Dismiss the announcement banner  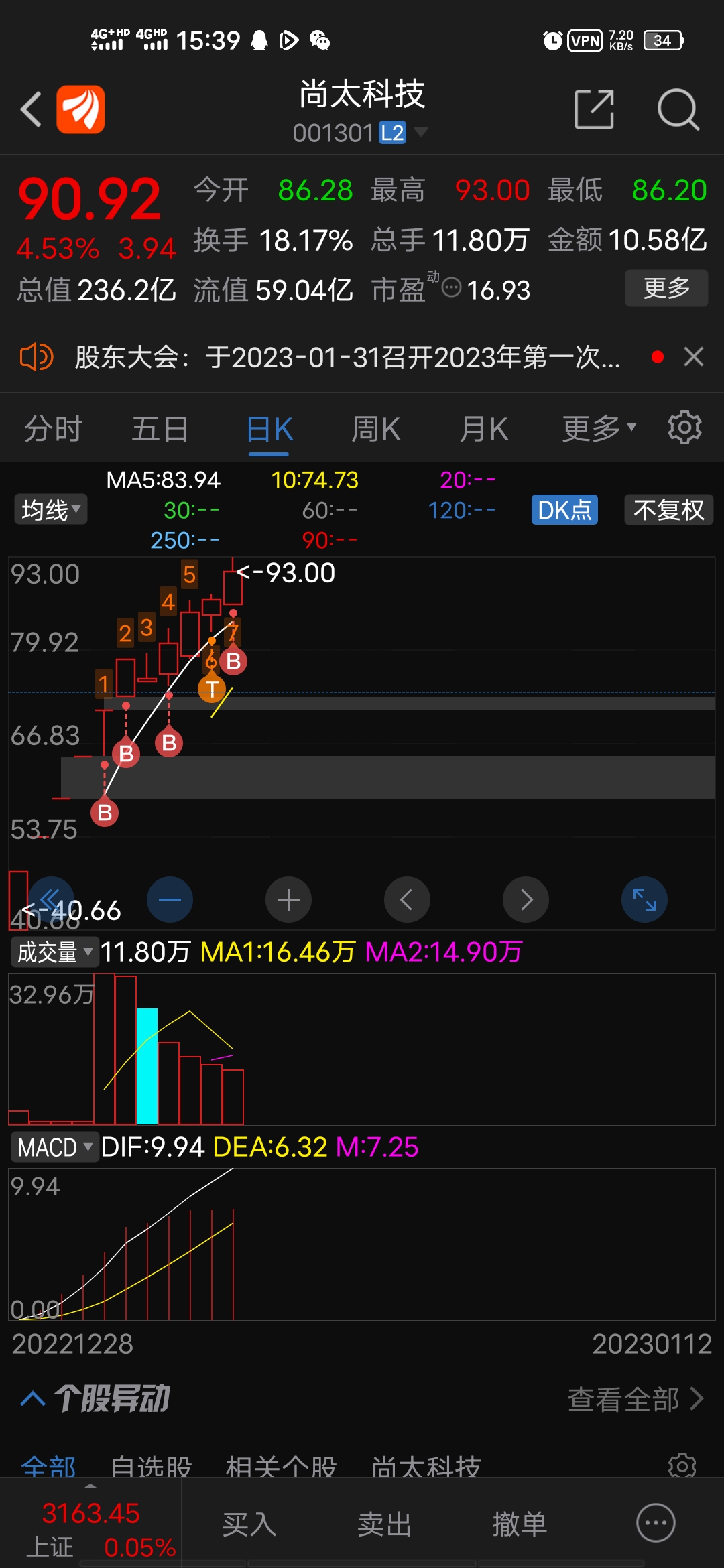(694, 356)
